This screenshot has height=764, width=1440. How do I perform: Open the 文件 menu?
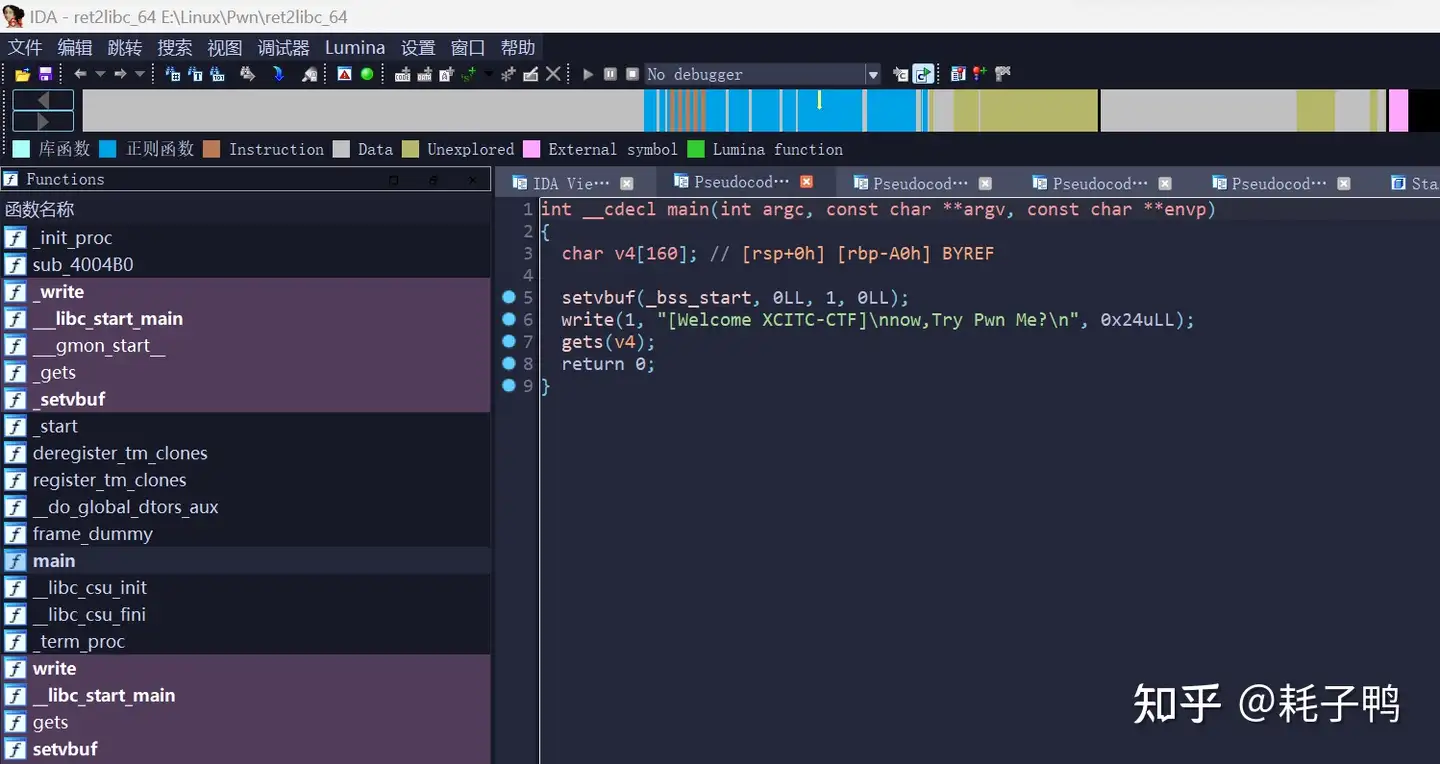(26, 47)
